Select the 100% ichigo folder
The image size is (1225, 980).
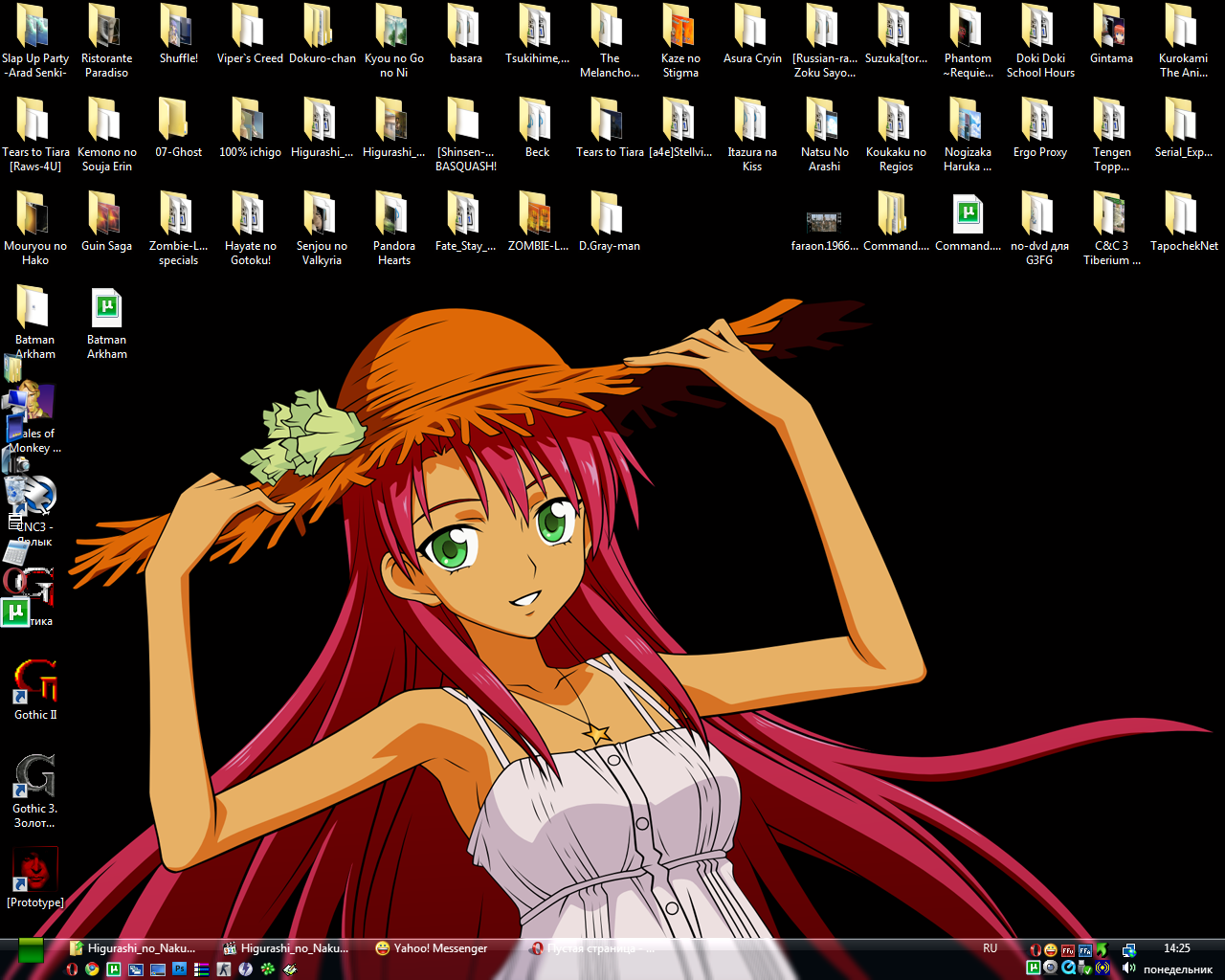coord(250,128)
